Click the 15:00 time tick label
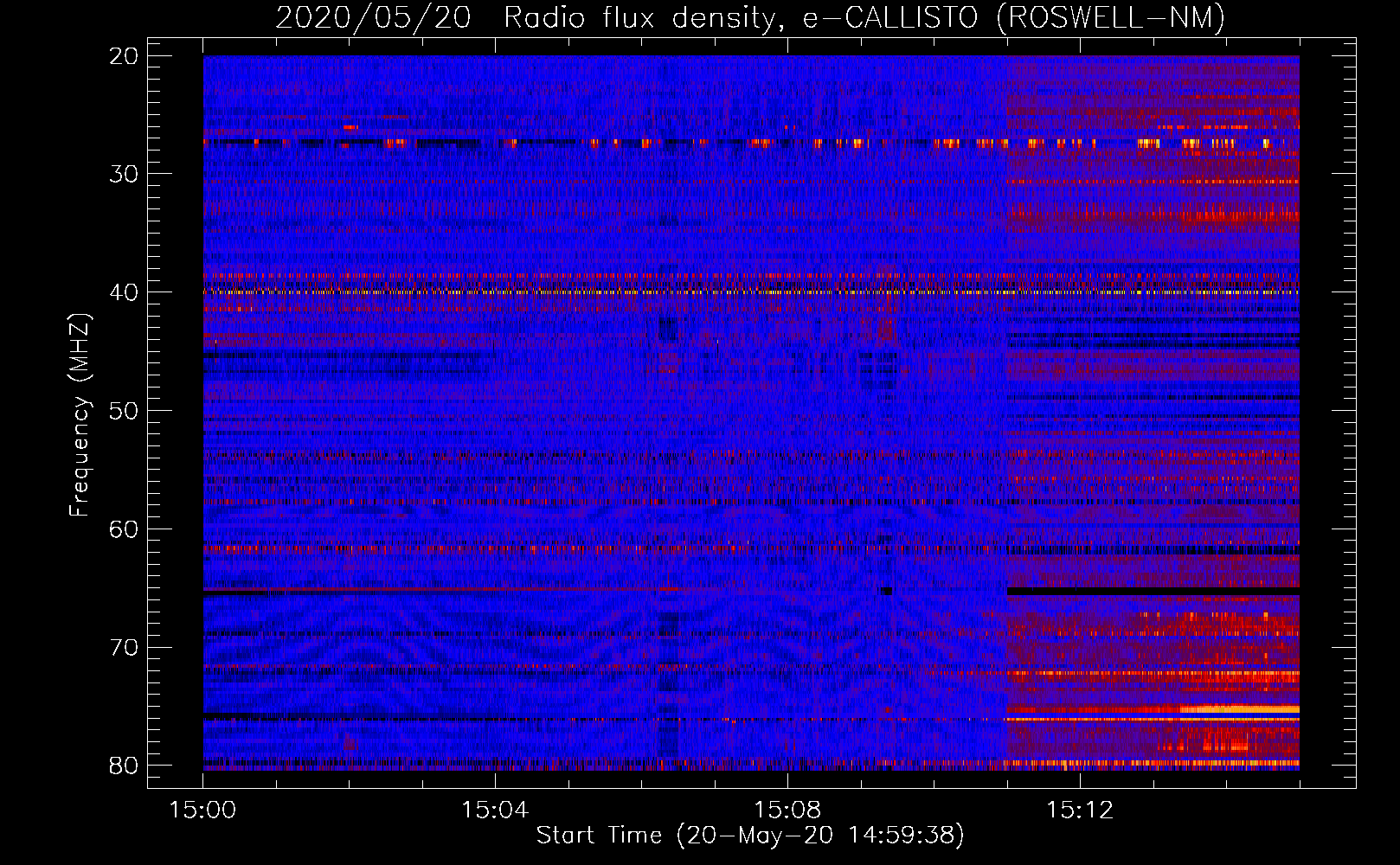The width and height of the screenshot is (1400, 865). pyautogui.click(x=202, y=810)
